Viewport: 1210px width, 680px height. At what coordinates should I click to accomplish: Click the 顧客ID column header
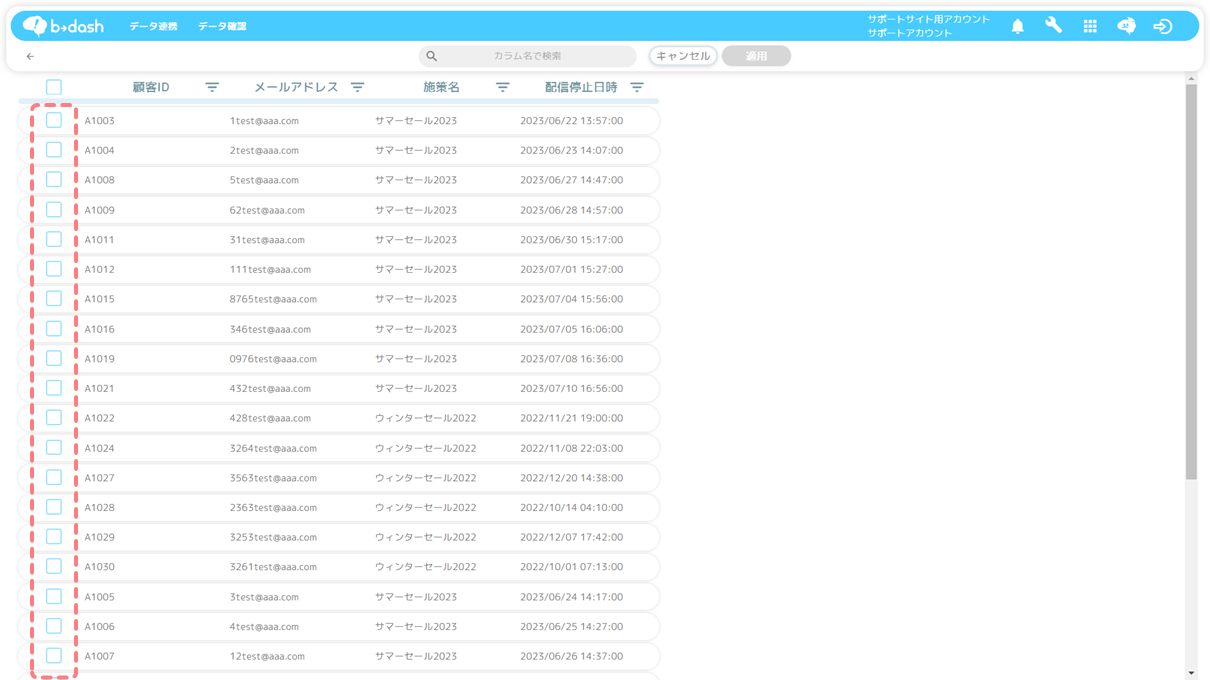coord(151,88)
